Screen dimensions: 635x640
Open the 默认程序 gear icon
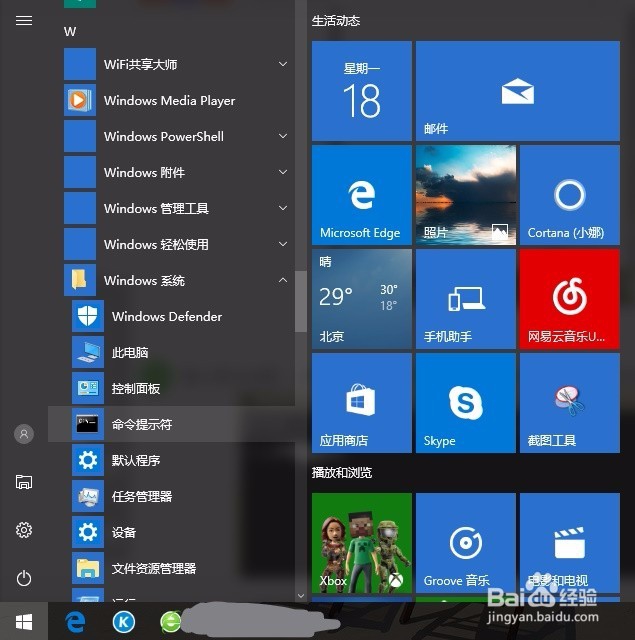(88, 460)
